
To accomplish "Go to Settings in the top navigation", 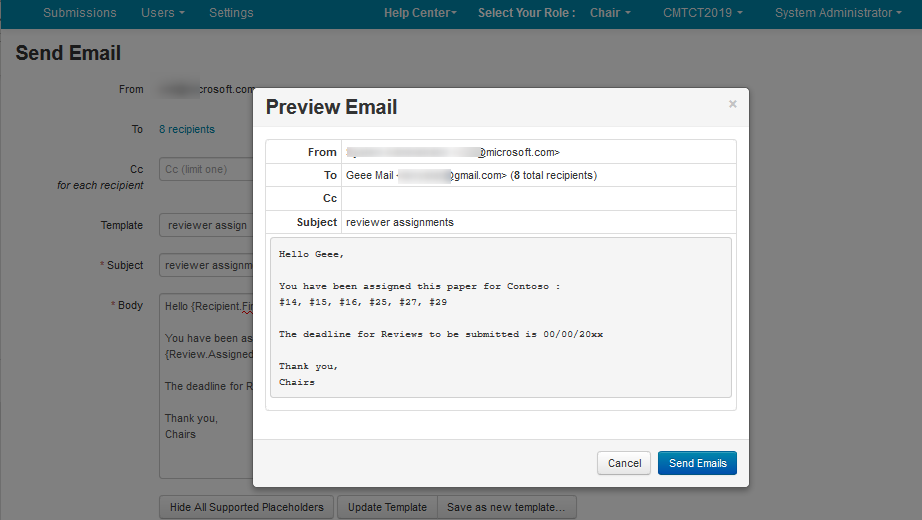I will [231, 13].
